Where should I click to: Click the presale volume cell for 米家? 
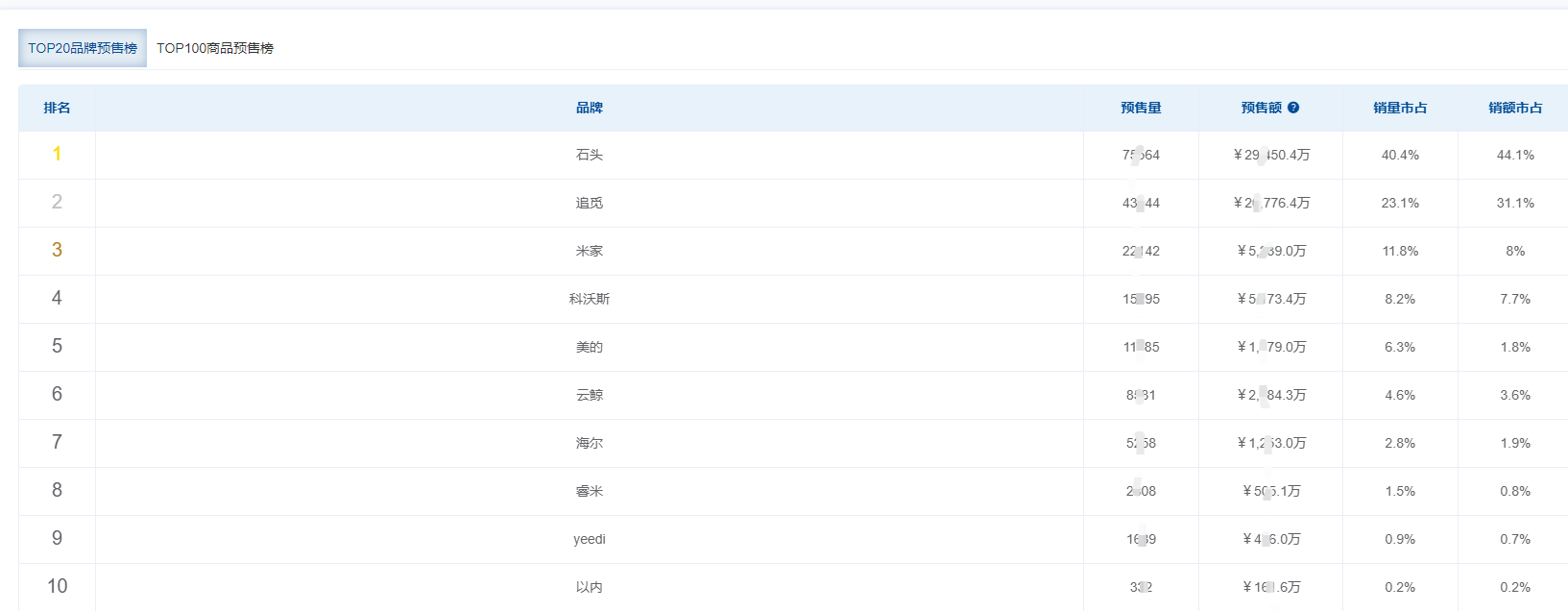pyautogui.click(x=1141, y=251)
